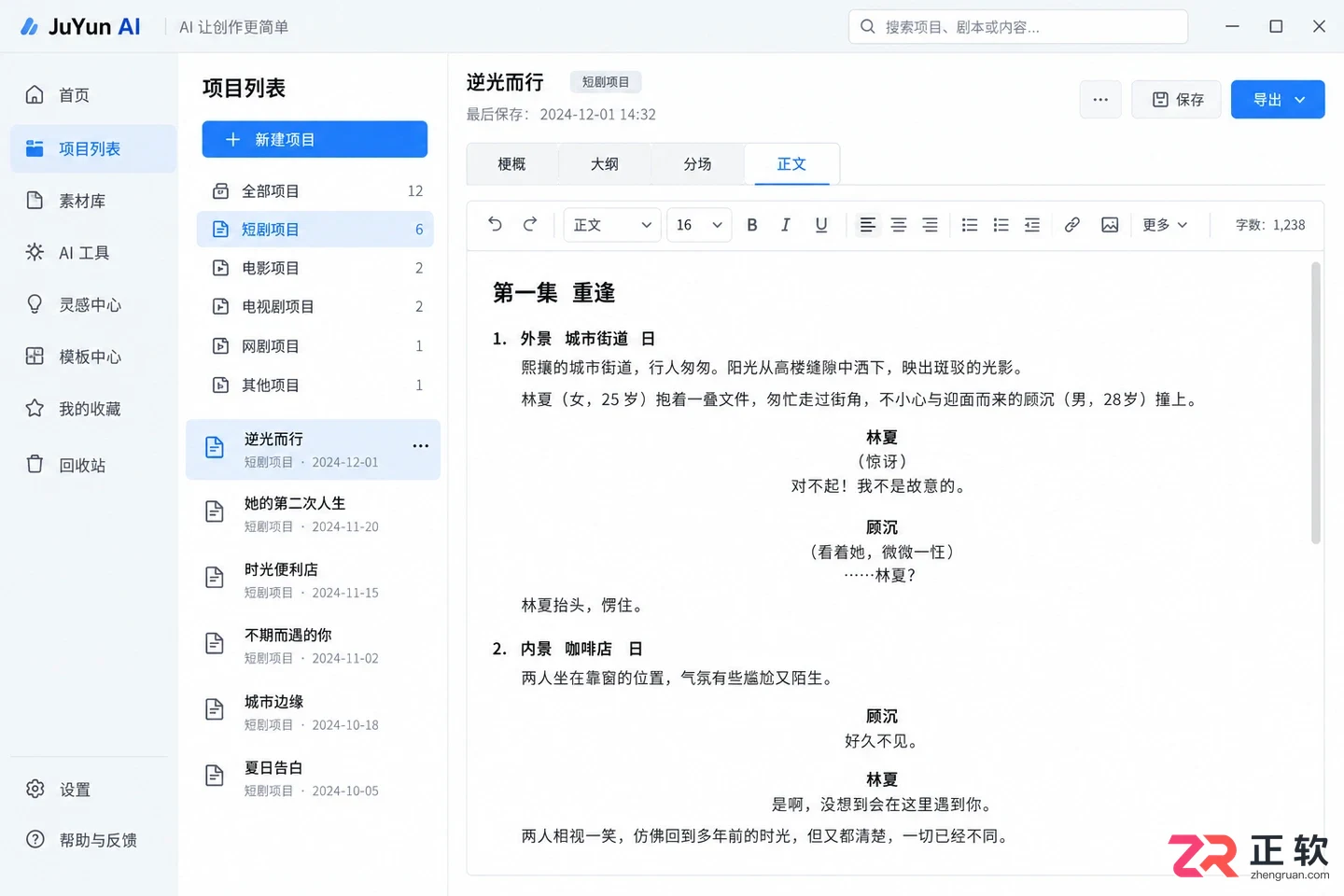Go to 首页 in the sidebar
This screenshot has width=1344, height=896.
tap(93, 95)
